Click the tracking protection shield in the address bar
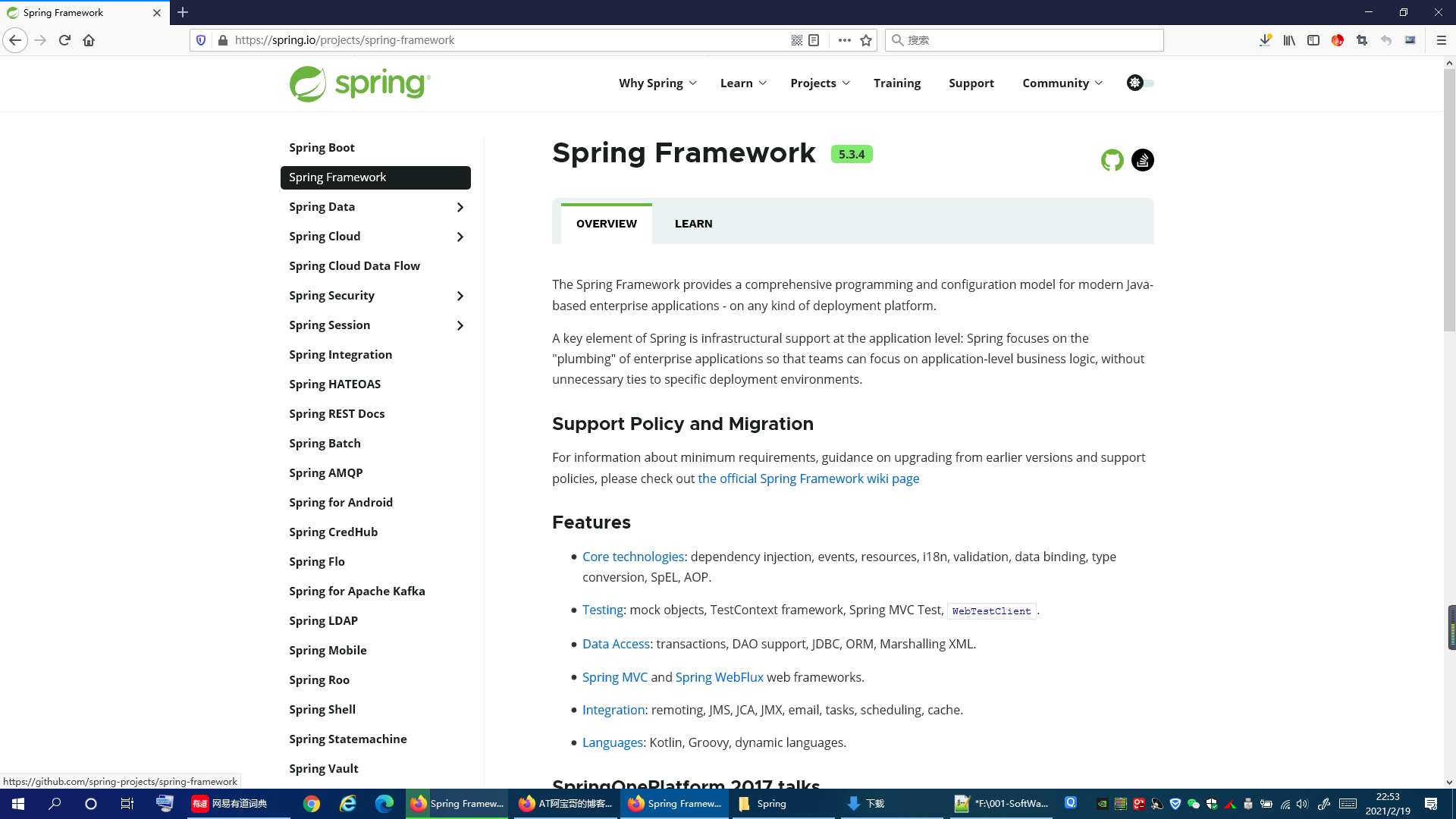Viewport: 1456px width, 819px height. (200, 39)
